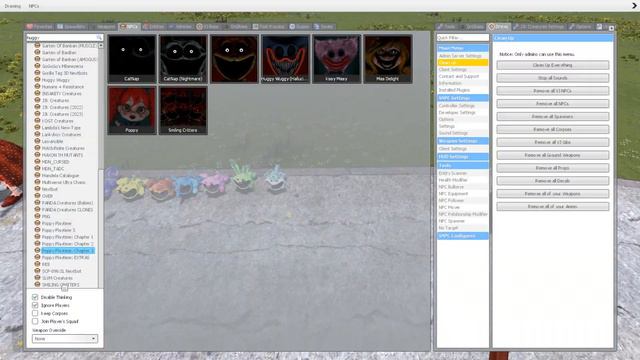Select the Poppy Playtime: Chapter 2 category
Screen dimensions: 640x360
coord(67,244)
